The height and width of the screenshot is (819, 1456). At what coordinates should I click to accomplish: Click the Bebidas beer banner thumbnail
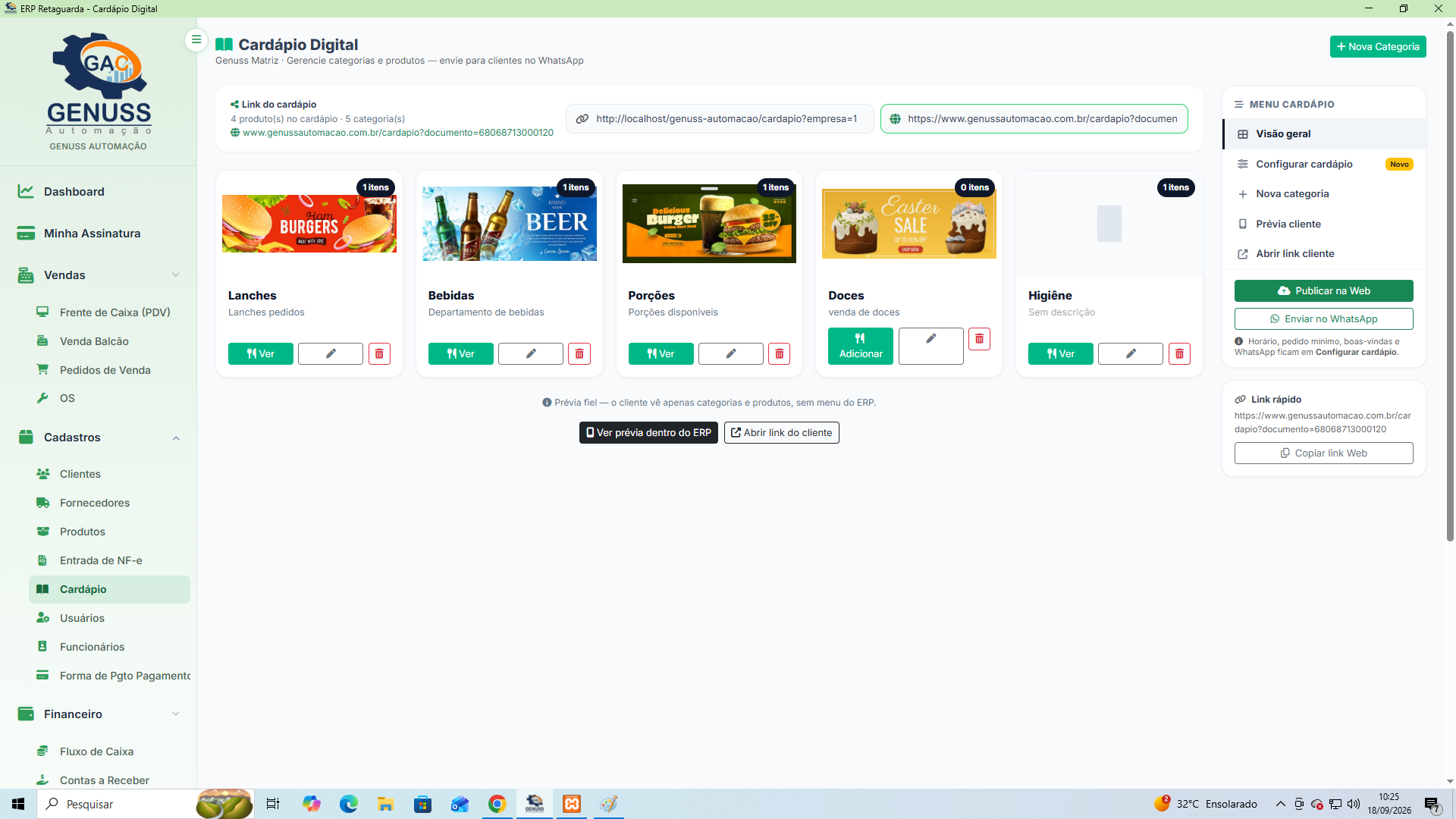[510, 224]
